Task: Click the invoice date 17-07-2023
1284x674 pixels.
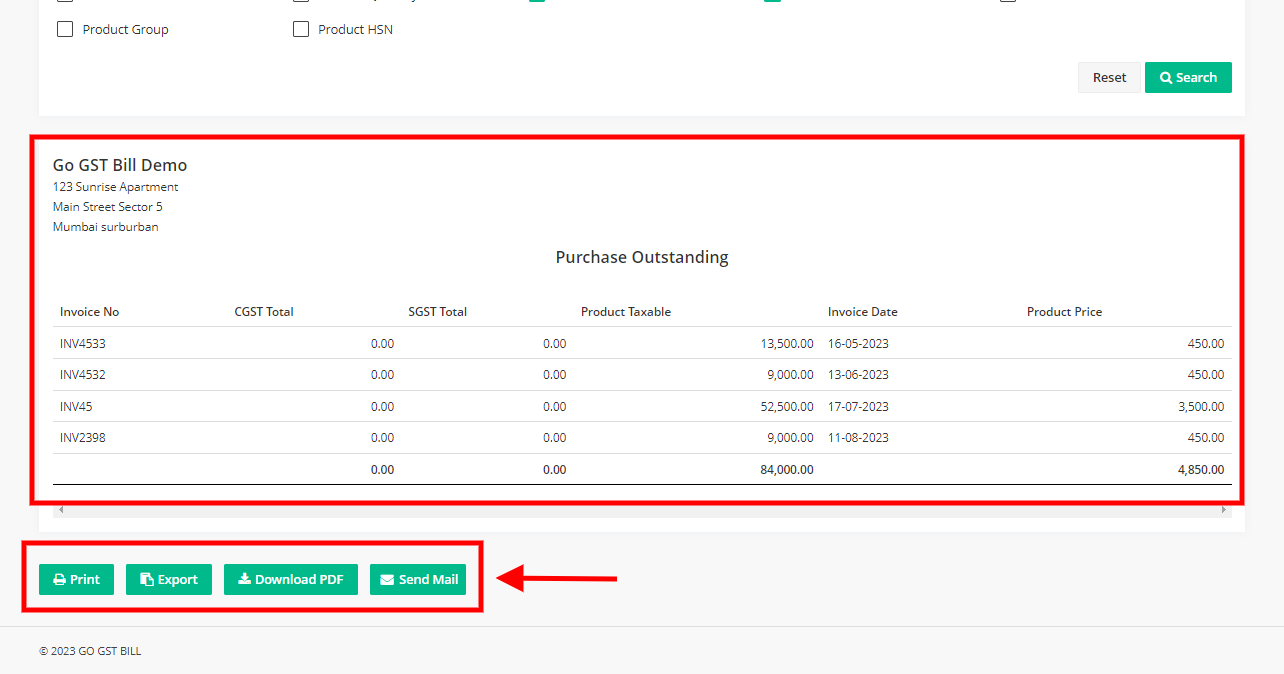Action: [x=858, y=407]
